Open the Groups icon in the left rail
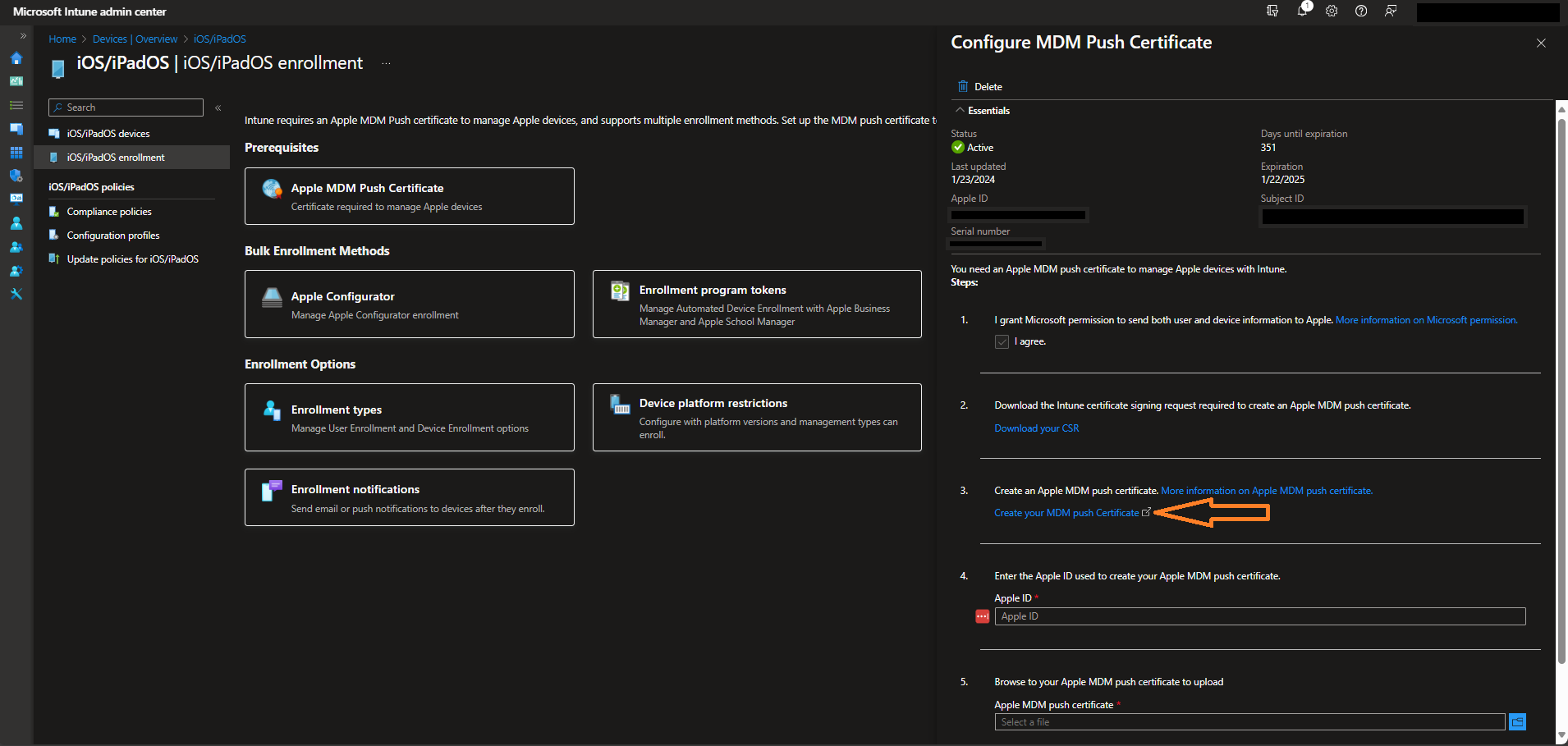The width and height of the screenshot is (1568, 746). click(16, 246)
